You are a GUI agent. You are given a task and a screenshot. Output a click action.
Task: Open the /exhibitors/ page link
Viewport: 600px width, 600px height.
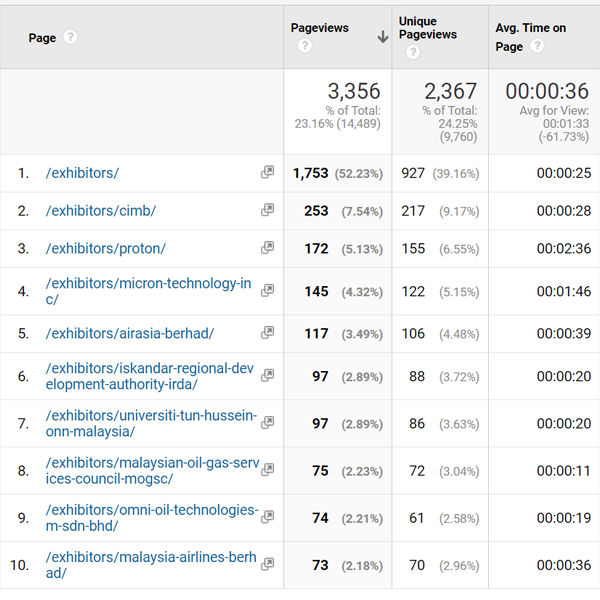pyautogui.click(x=82, y=173)
